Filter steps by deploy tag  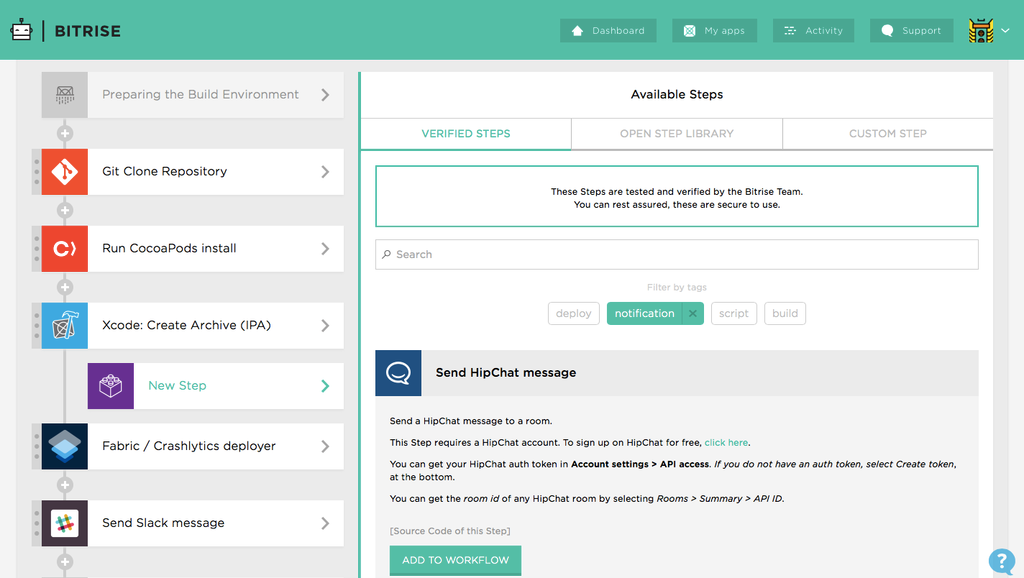point(573,313)
